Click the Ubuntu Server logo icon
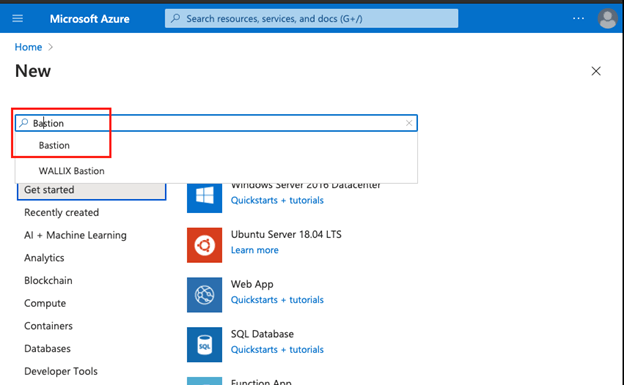 [x=205, y=245]
